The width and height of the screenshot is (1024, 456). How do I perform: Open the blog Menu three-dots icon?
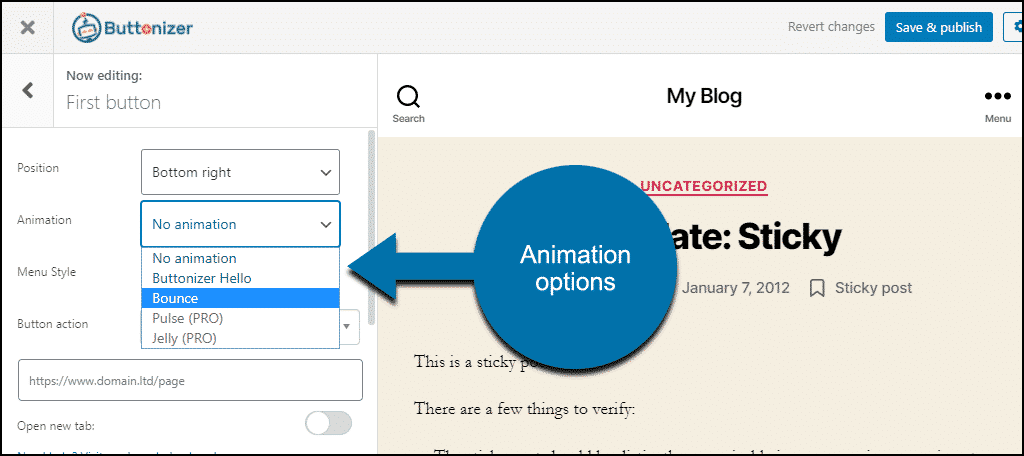click(x=997, y=97)
